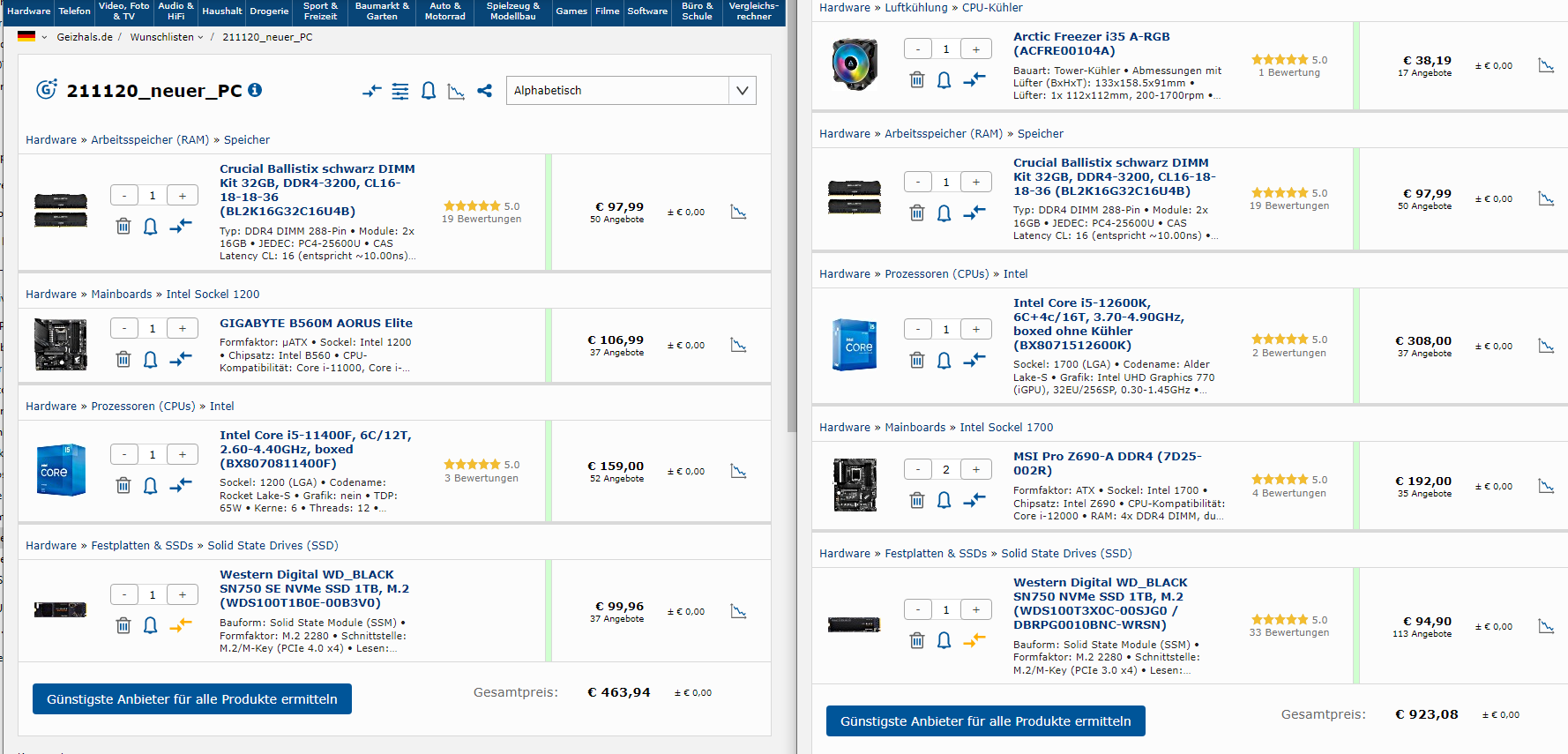Screen dimensions: 1568x754
Task: Set price alert for whole wishlist
Action: point(429,91)
